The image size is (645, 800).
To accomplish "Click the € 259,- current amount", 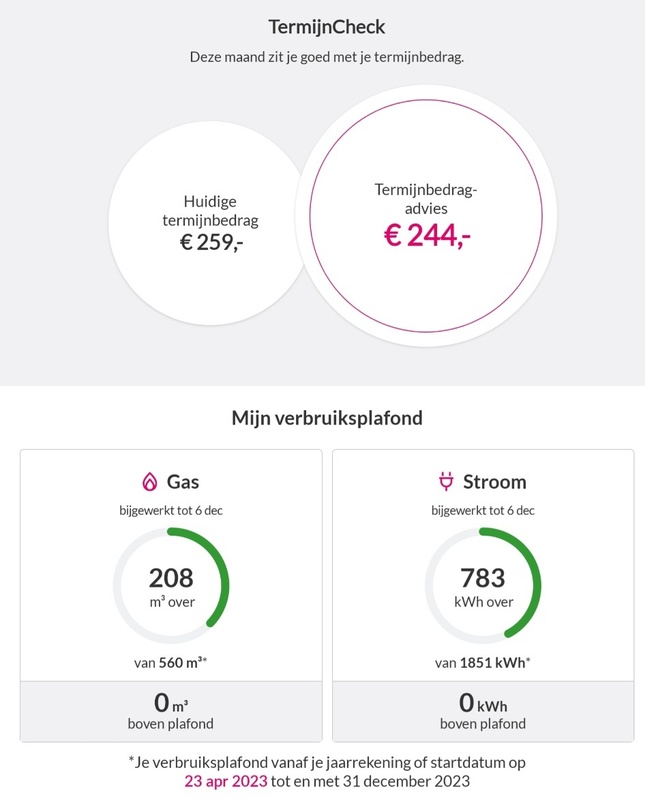I will click(211, 242).
